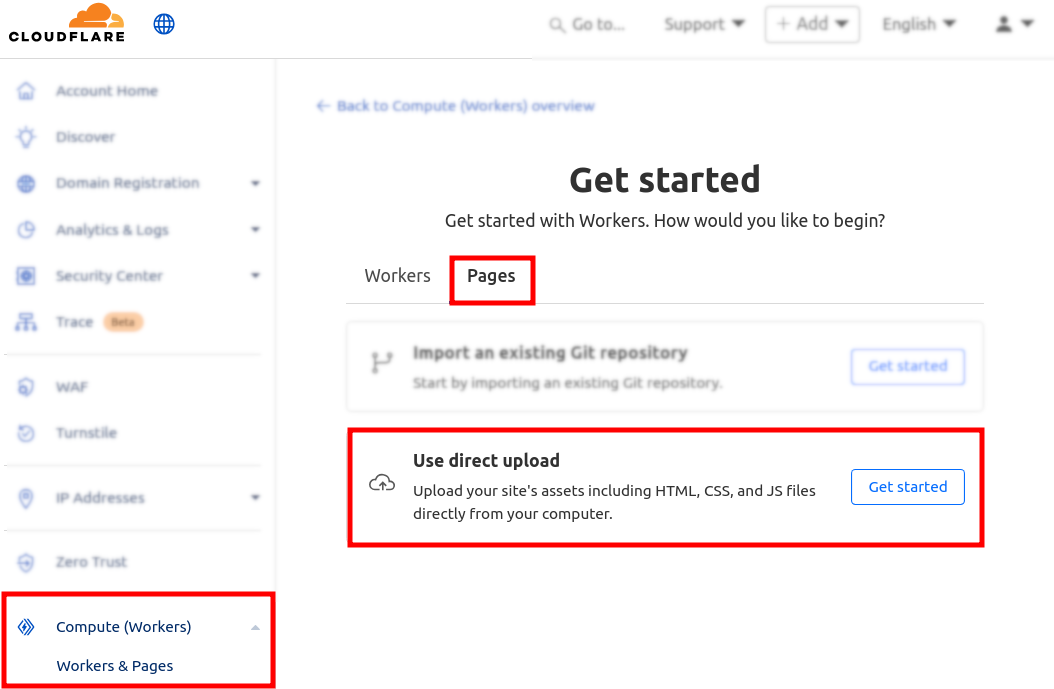
Task: Expand the IP Addresses arrow
Action: pos(255,497)
